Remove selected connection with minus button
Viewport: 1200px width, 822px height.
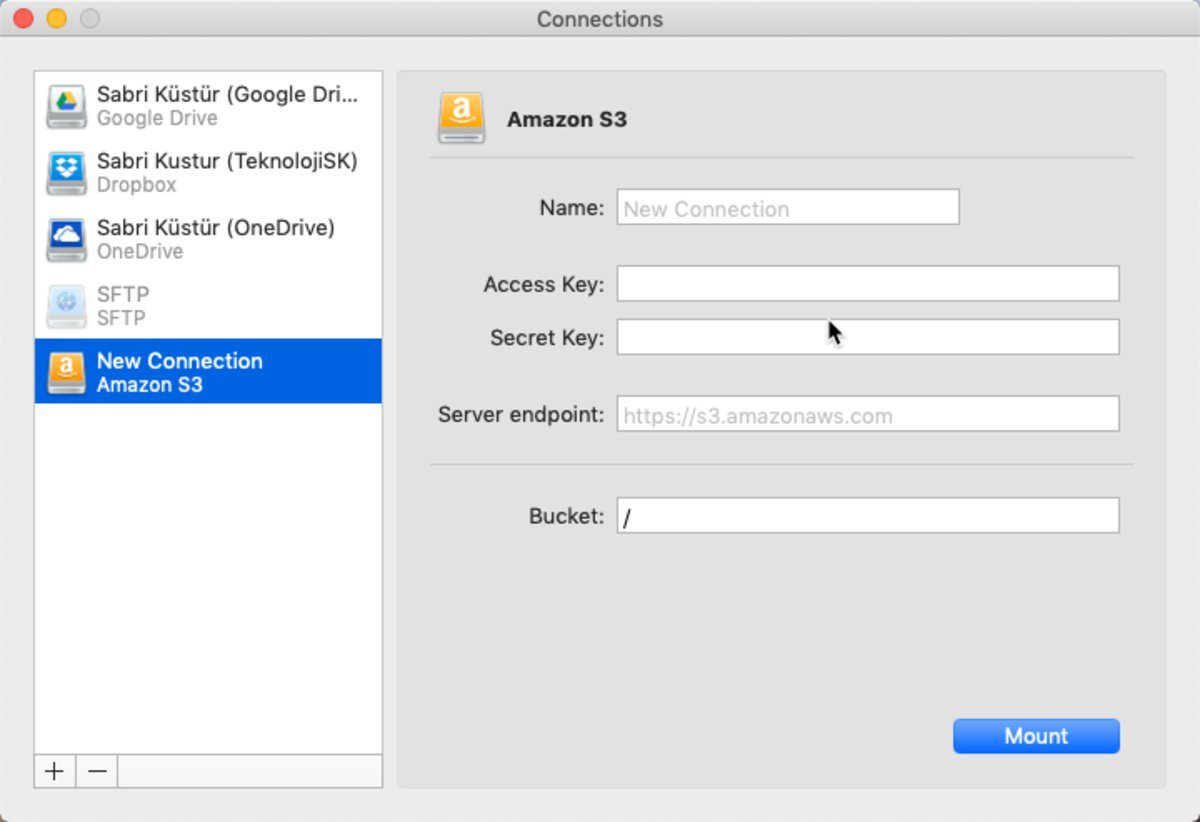point(97,771)
